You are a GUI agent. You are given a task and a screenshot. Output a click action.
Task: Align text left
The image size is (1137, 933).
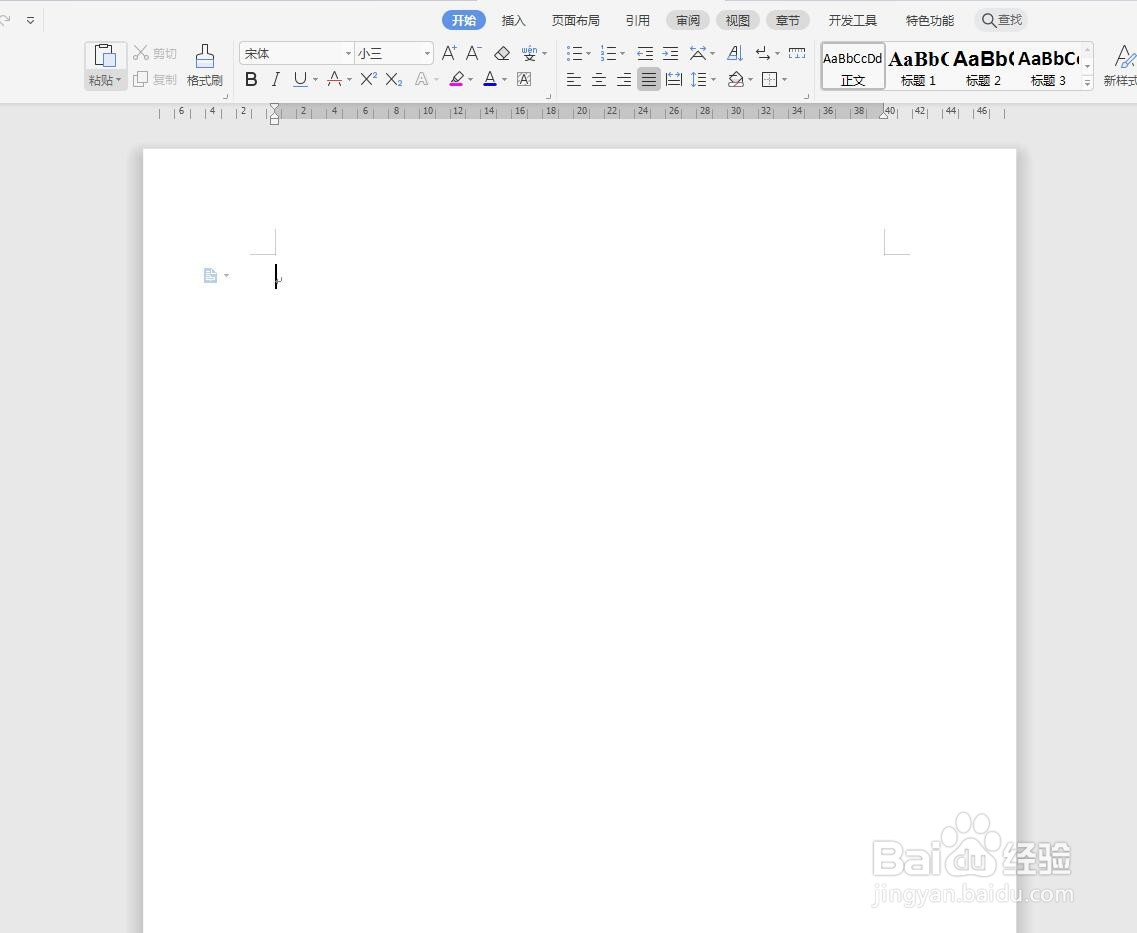click(x=574, y=79)
